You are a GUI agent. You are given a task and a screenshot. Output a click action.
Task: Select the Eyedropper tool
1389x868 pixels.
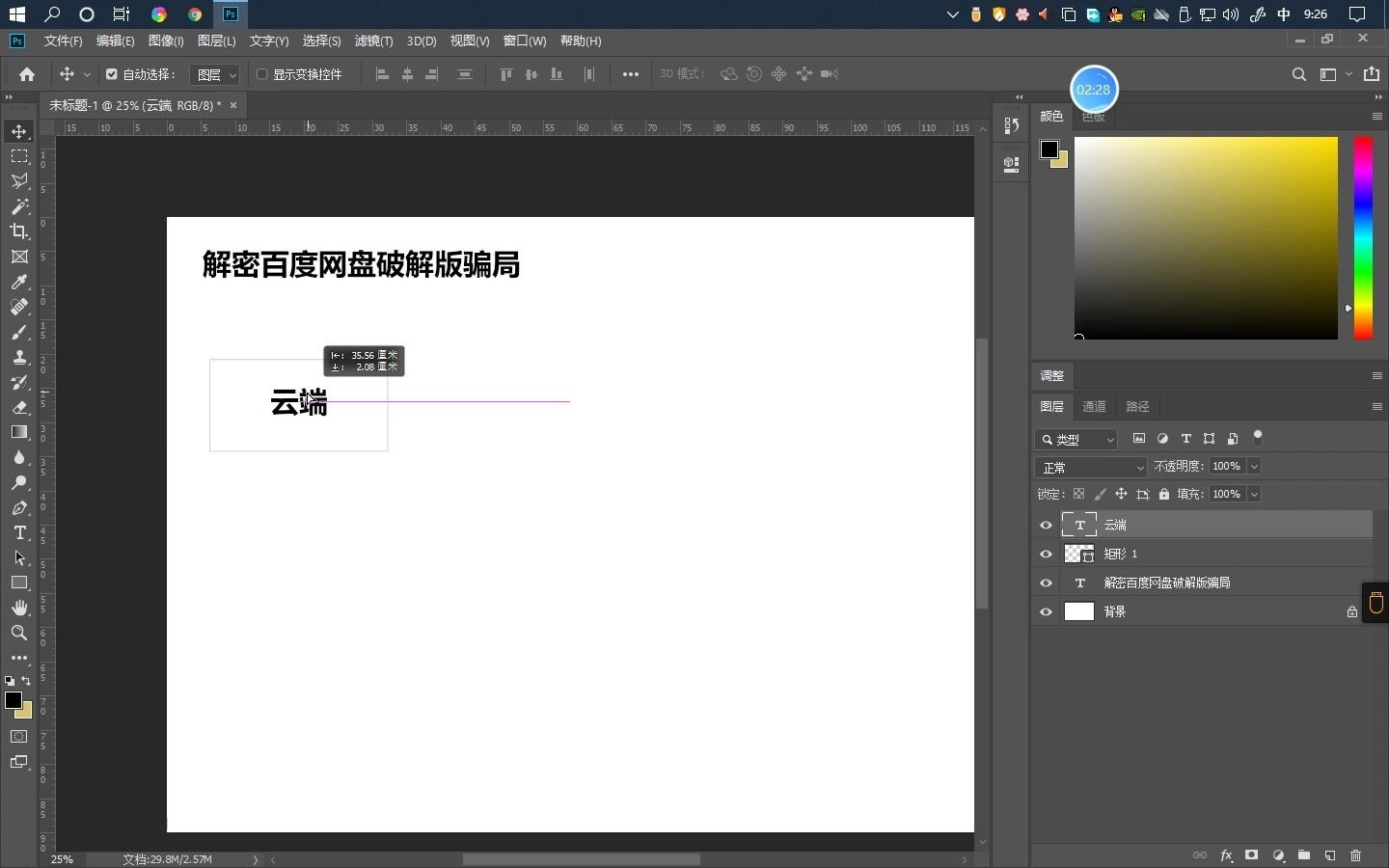tap(19, 282)
